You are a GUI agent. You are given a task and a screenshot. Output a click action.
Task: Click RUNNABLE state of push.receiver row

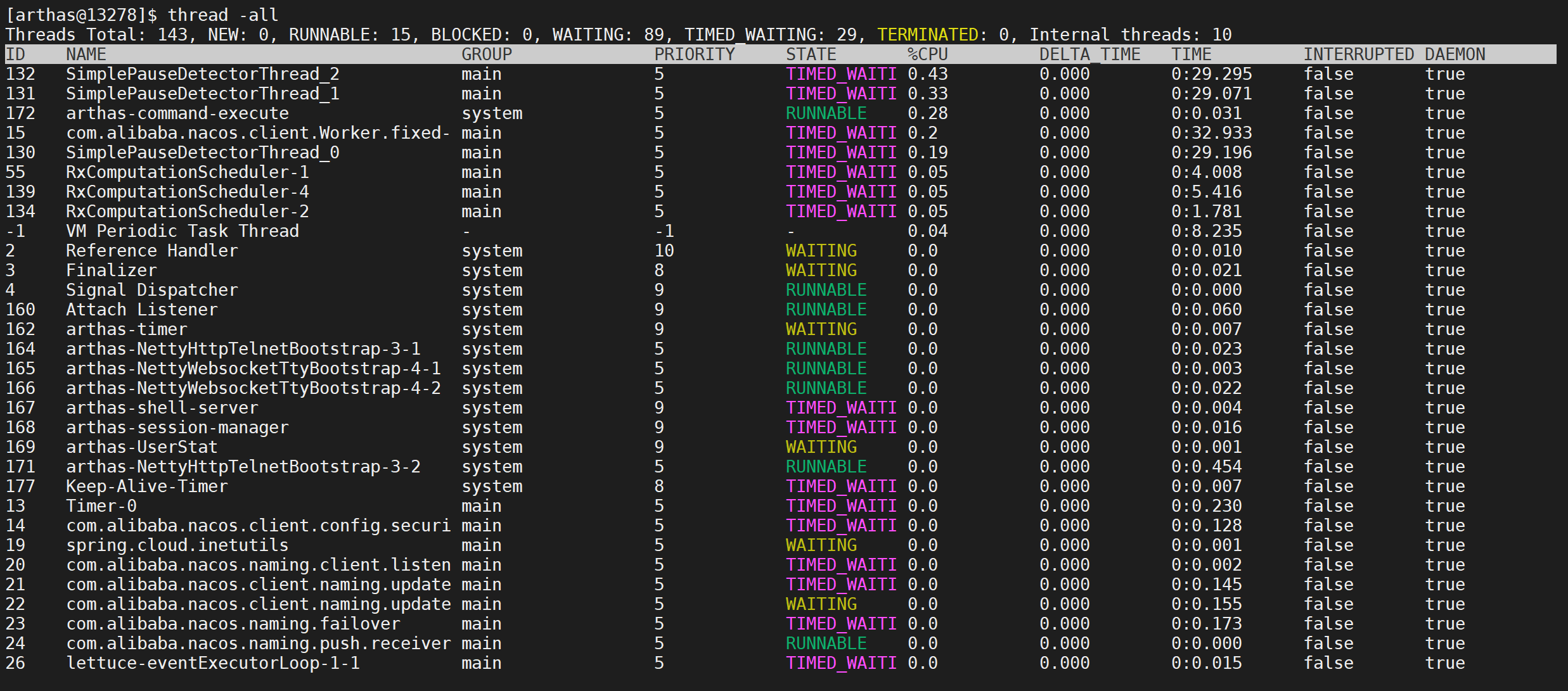(826, 643)
